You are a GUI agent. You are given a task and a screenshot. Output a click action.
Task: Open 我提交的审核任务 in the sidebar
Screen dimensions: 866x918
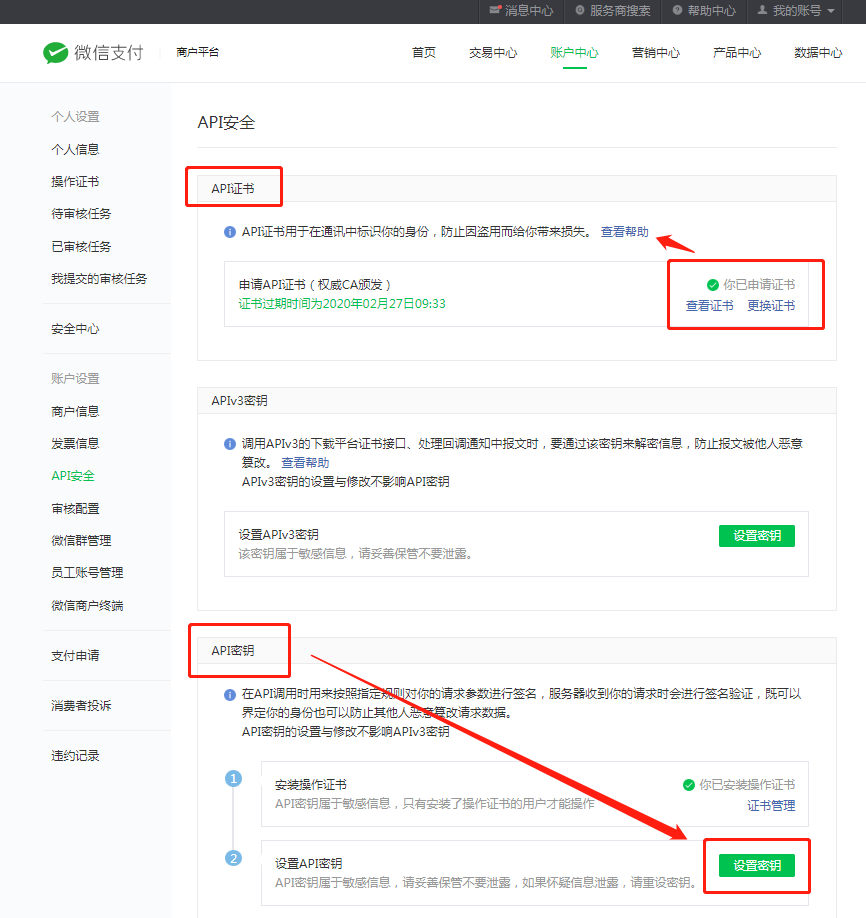point(99,279)
